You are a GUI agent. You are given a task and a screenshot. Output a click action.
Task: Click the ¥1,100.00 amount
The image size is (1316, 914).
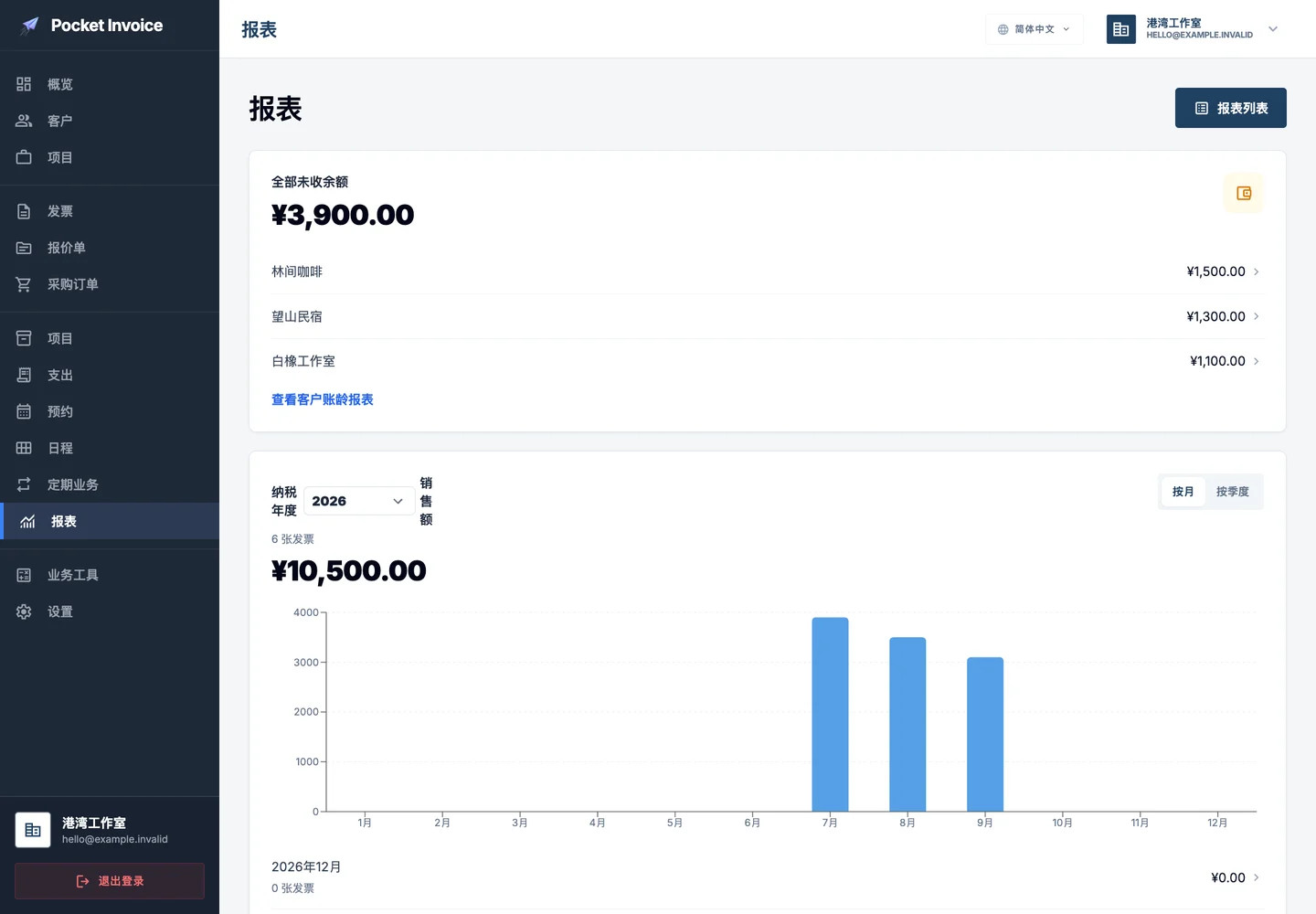click(1218, 361)
